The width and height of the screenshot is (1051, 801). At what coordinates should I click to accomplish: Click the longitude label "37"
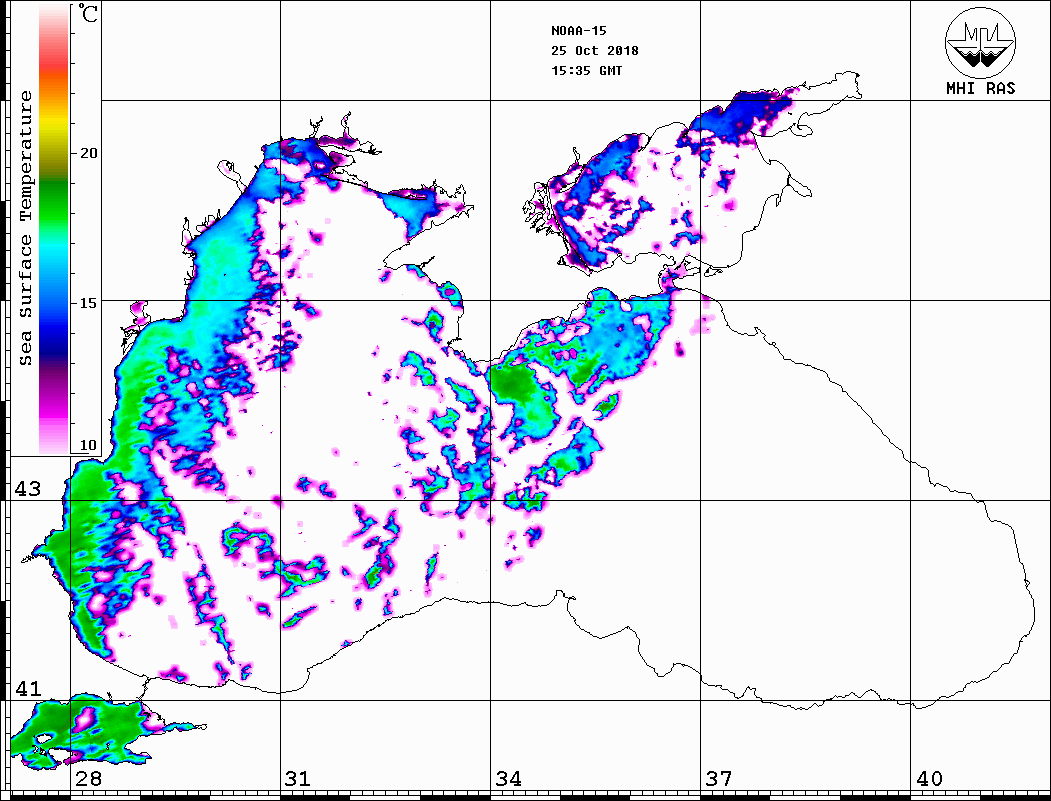coord(719,779)
